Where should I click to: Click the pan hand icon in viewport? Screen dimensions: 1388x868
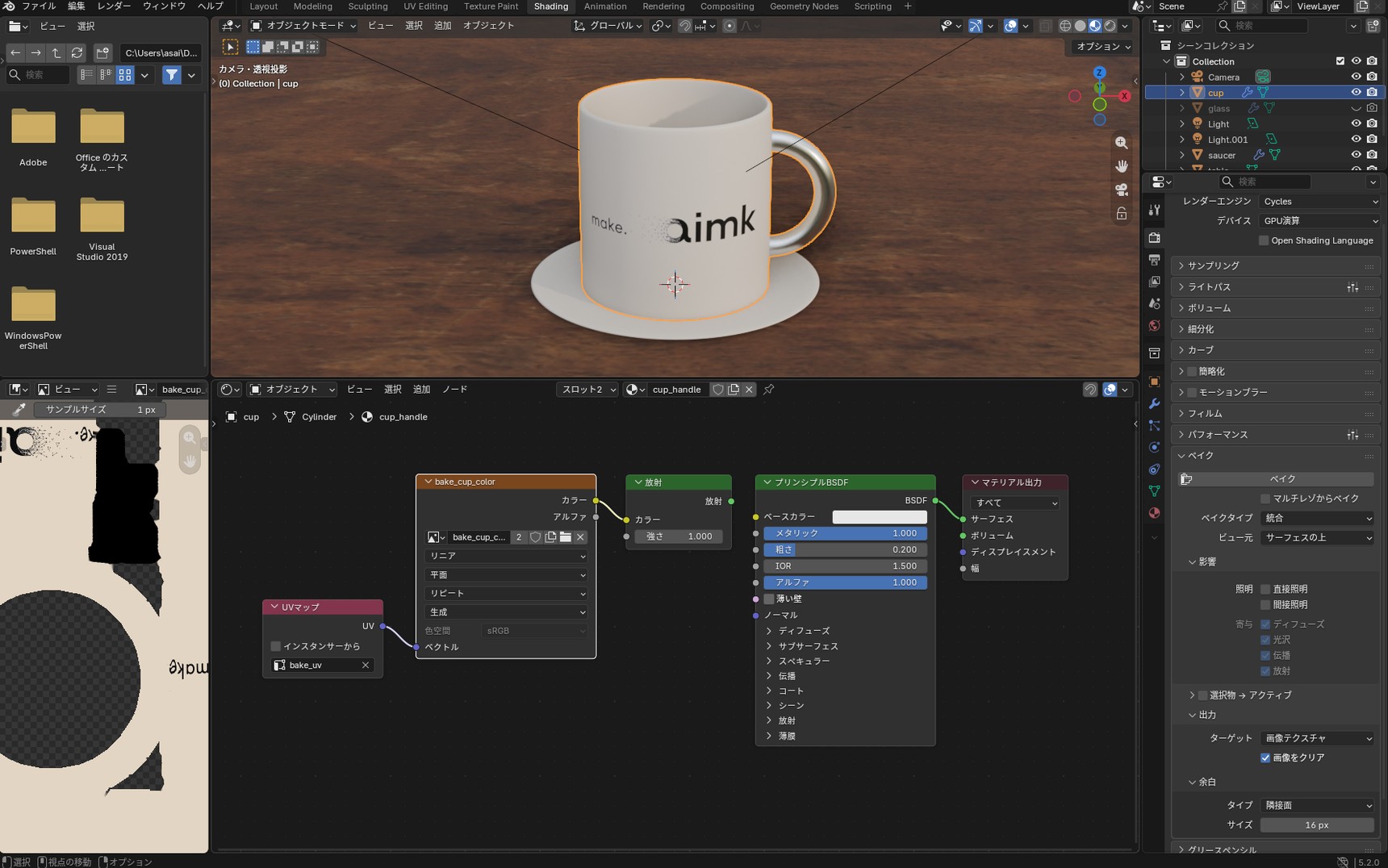(1122, 166)
